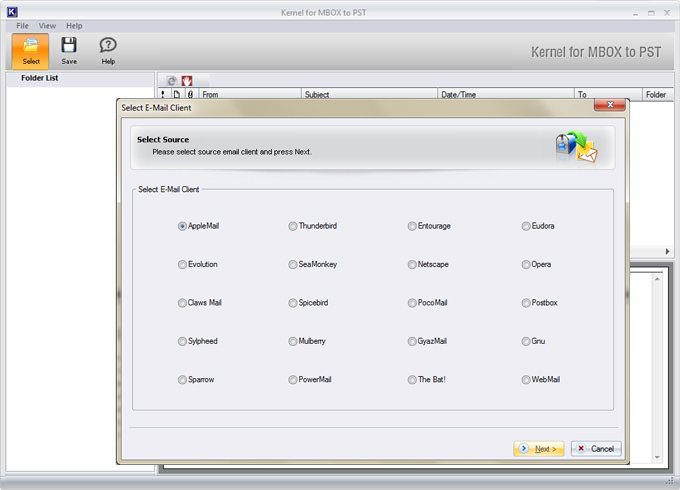Click the Select folder icon in toolbar
The height and width of the screenshot is (490, 680).
(30, 51)
